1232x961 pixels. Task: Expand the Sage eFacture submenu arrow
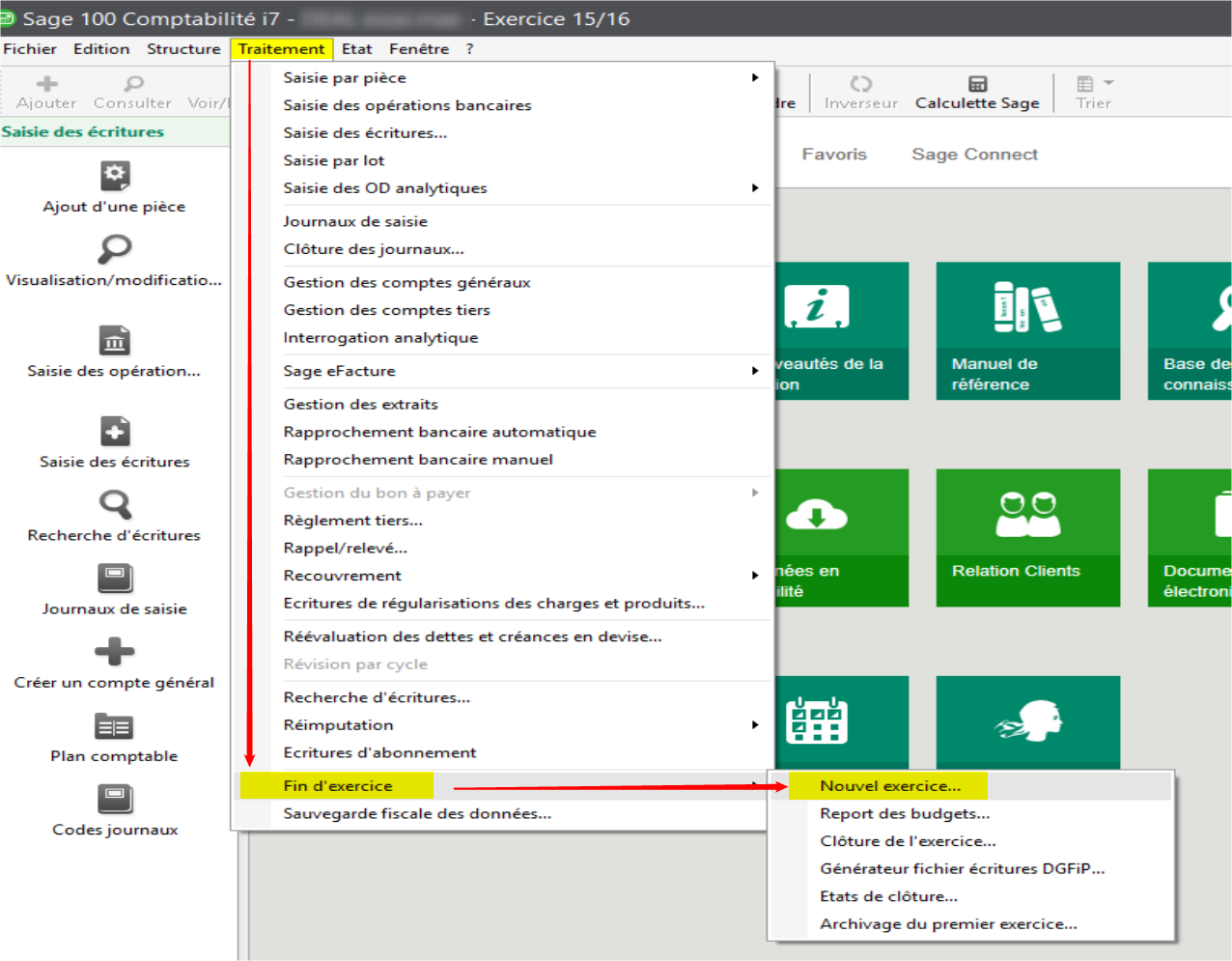coord(754,371)
